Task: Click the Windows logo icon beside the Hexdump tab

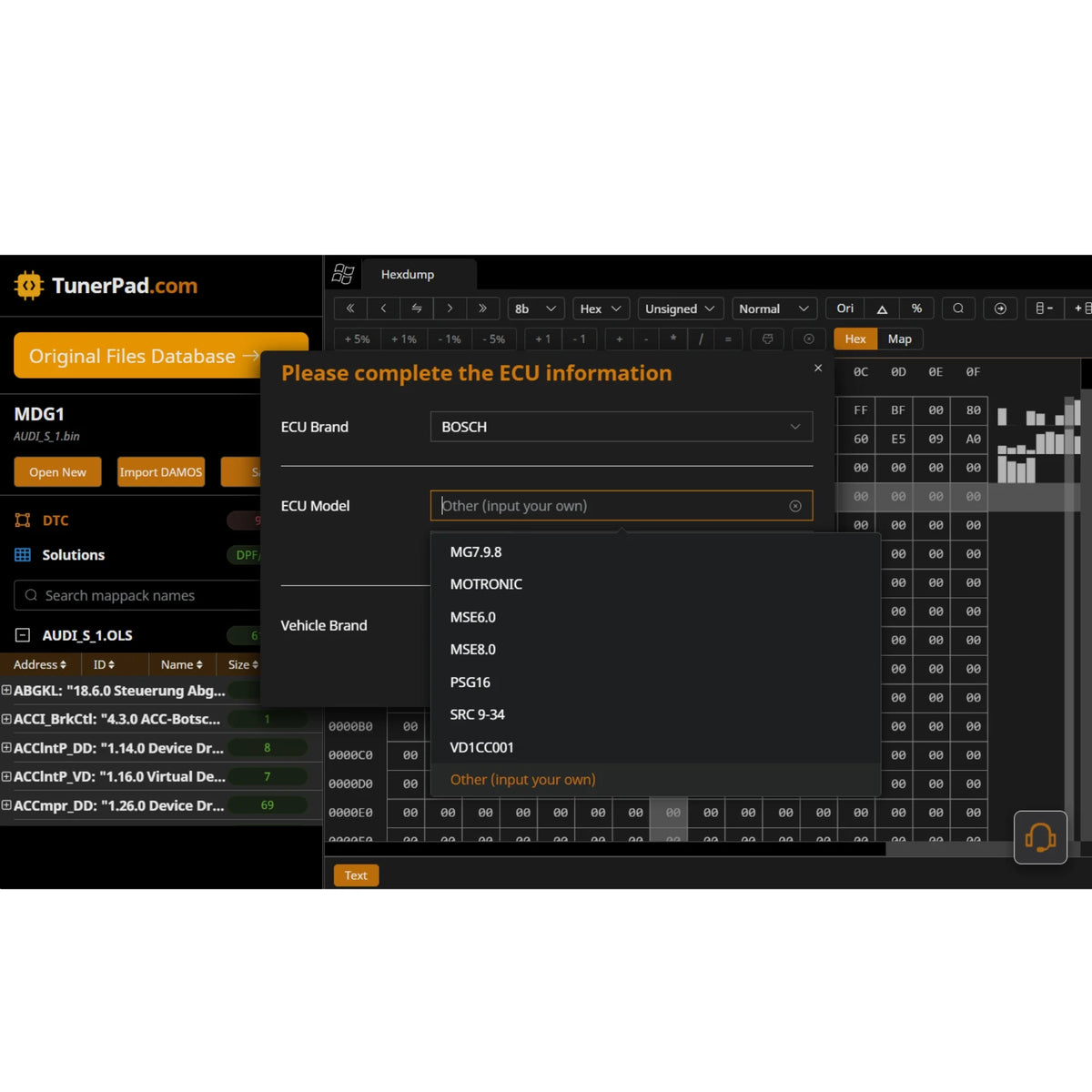Action: click(x=343, y=273)
